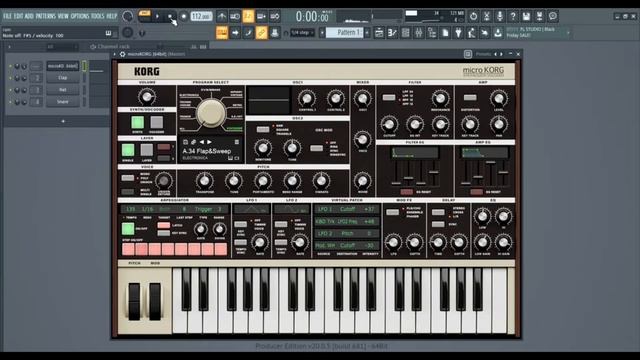This screenshot has width=640, height=360.
Task: Click the save preset icon in microKORG display
Action: click(185, 142)
